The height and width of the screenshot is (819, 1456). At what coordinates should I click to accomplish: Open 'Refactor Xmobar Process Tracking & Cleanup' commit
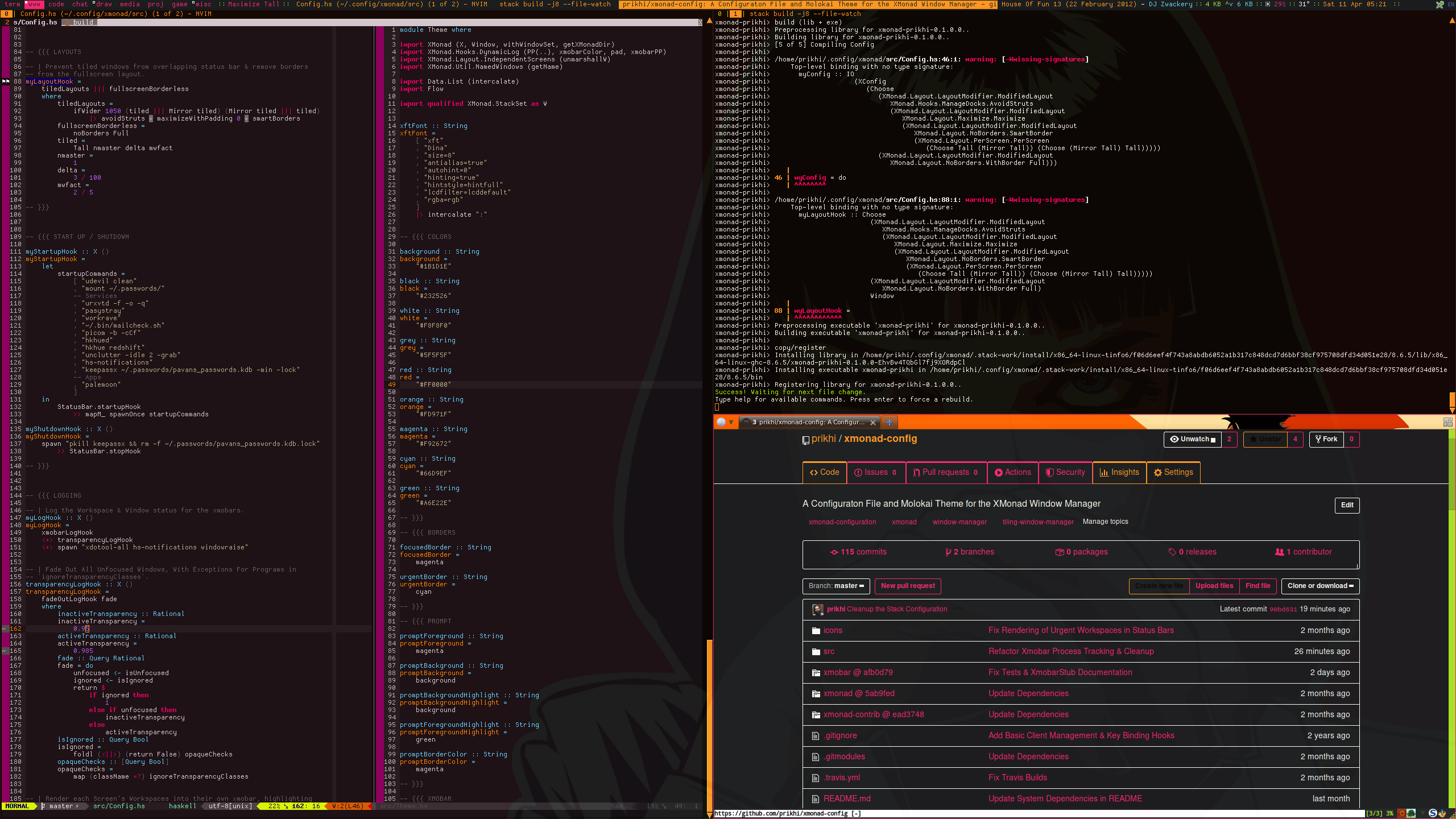pos(1071,652)
